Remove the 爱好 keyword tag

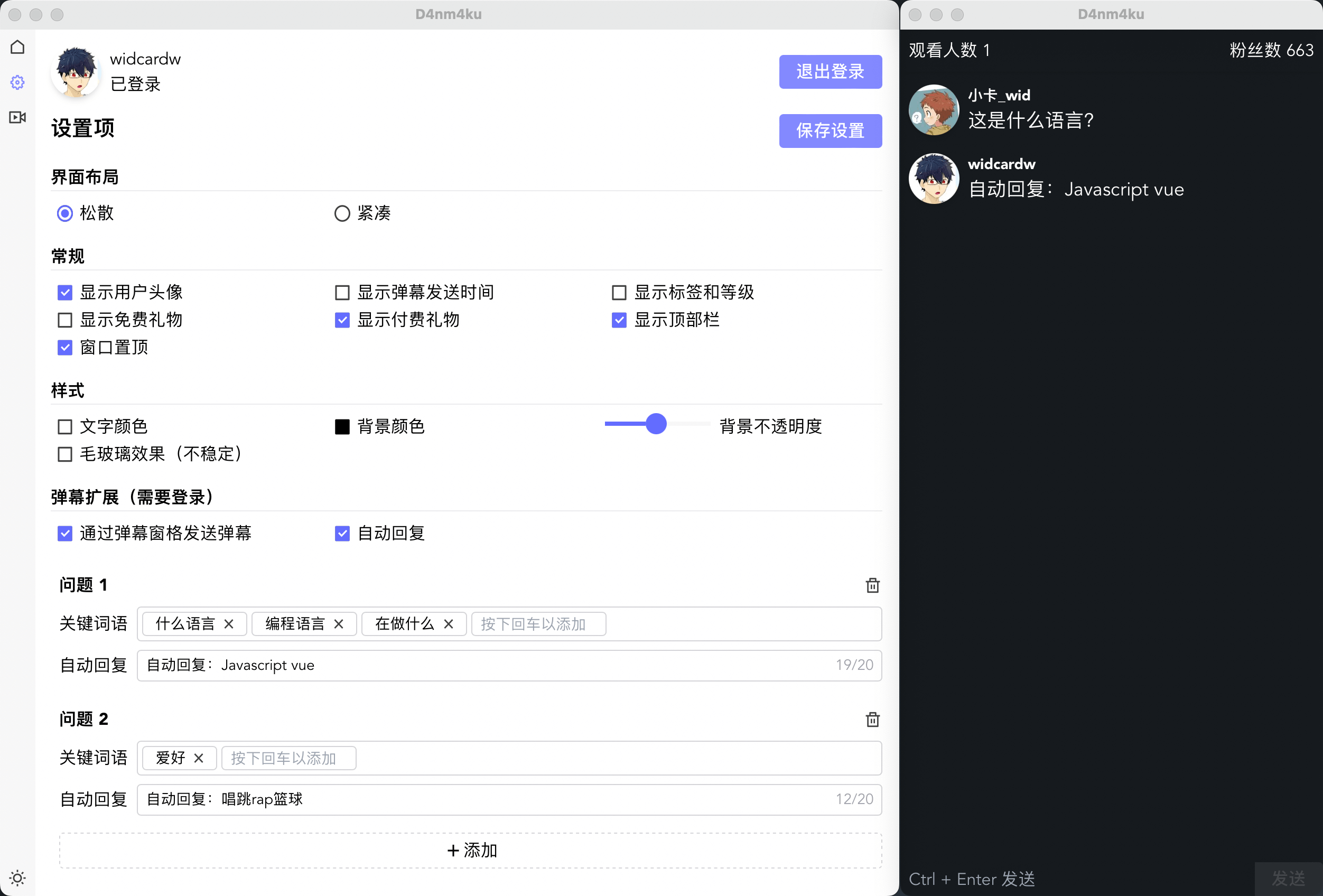(199, 758)
